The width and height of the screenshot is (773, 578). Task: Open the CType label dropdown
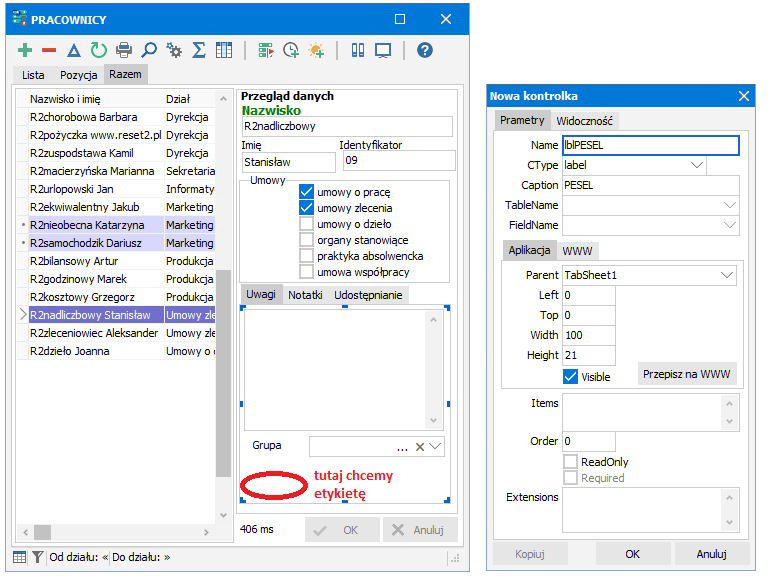click(x=697, y=165)
